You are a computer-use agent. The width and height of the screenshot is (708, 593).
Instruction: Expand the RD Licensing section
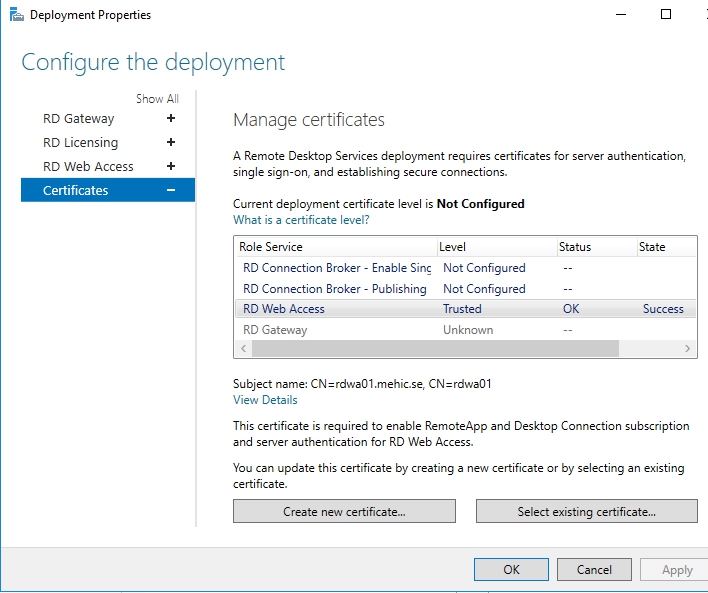[171, 143]
